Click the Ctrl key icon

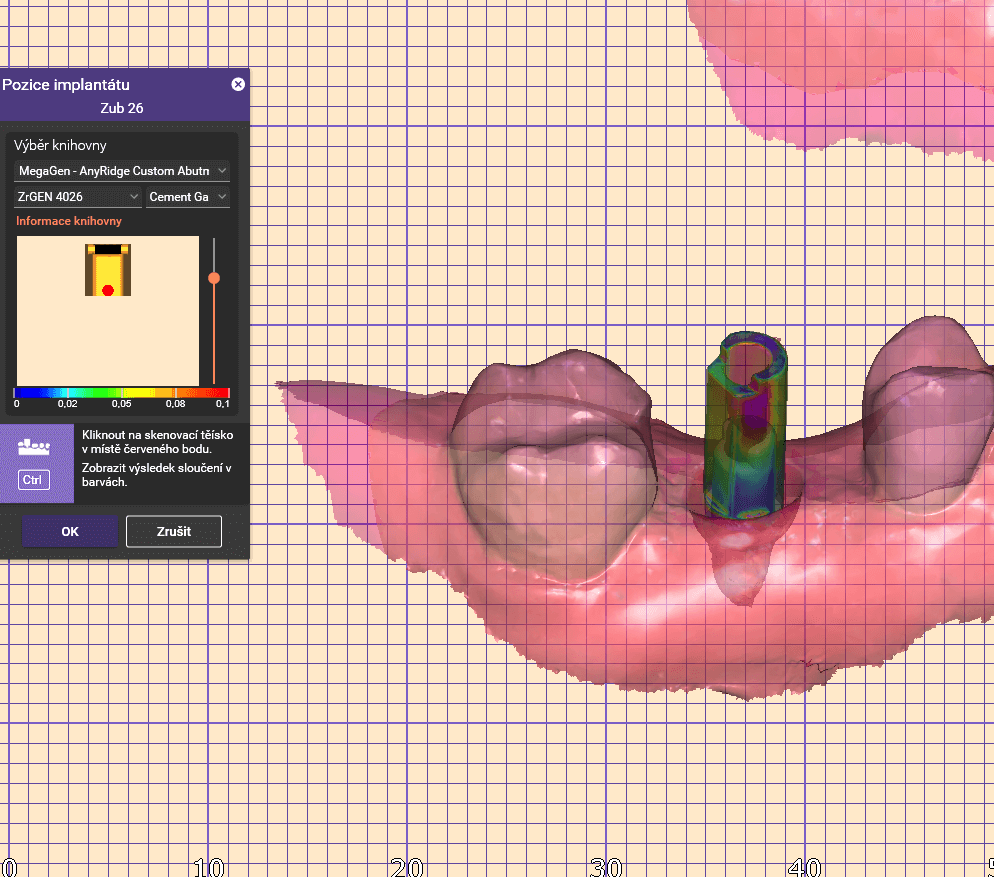[x=35, y=480]
